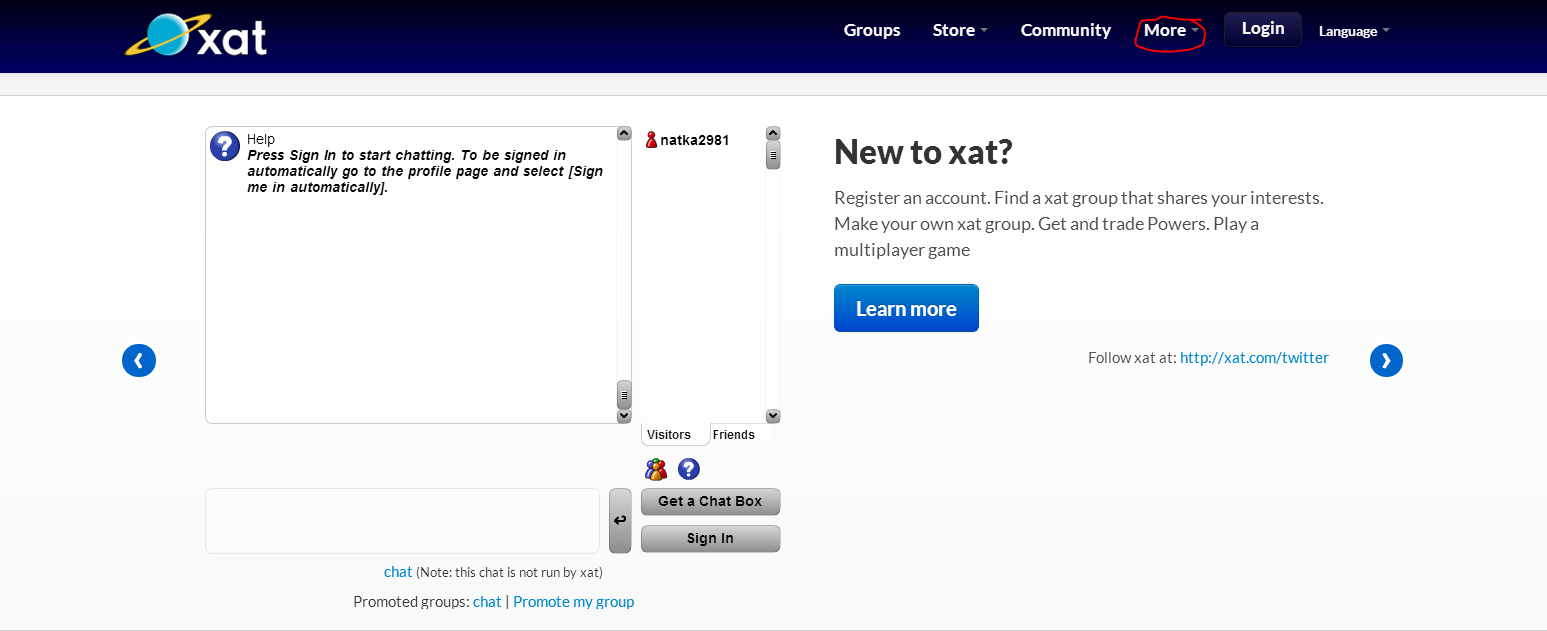Screen dimensions: 1547x631
Task: Open the promoted group chat link
Action: pyautogui.click(x=487, y=601)
